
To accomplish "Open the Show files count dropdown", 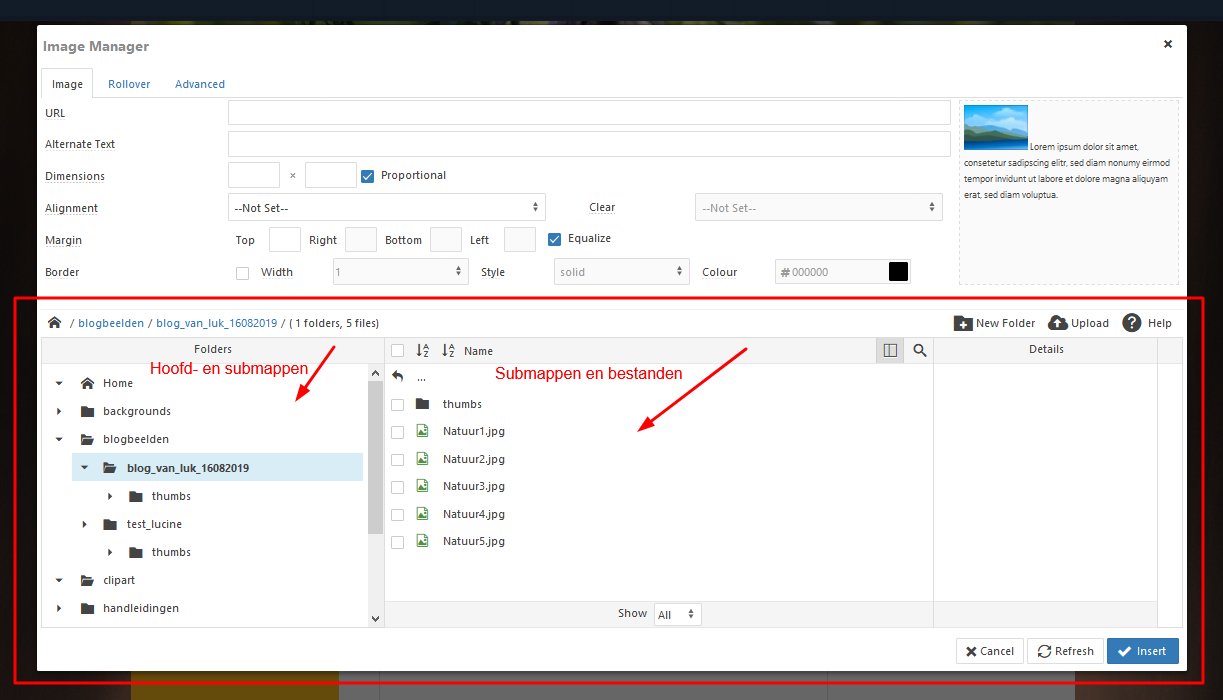I will 678,615.
